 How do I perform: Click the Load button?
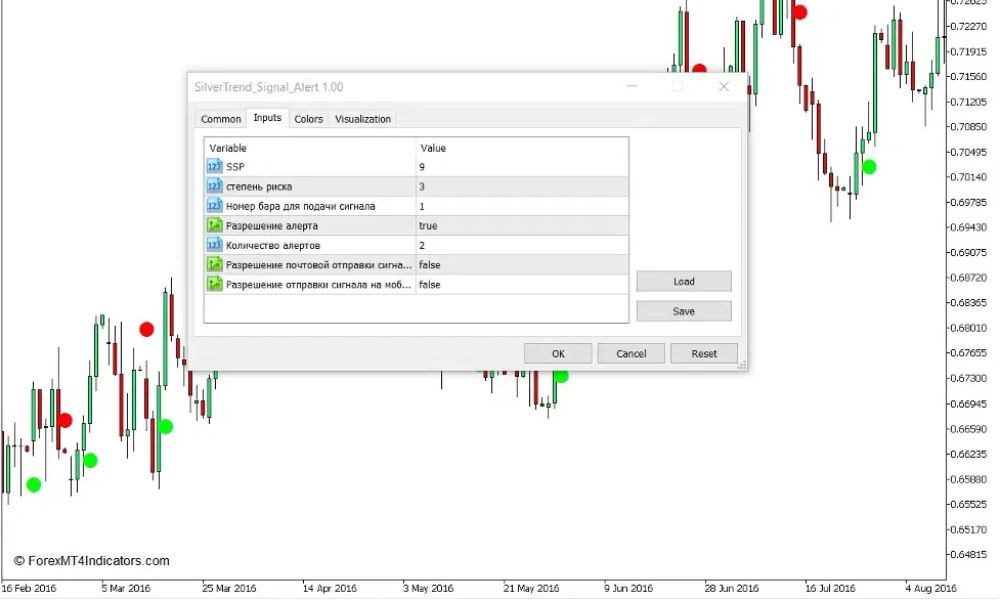coord(684,281)
